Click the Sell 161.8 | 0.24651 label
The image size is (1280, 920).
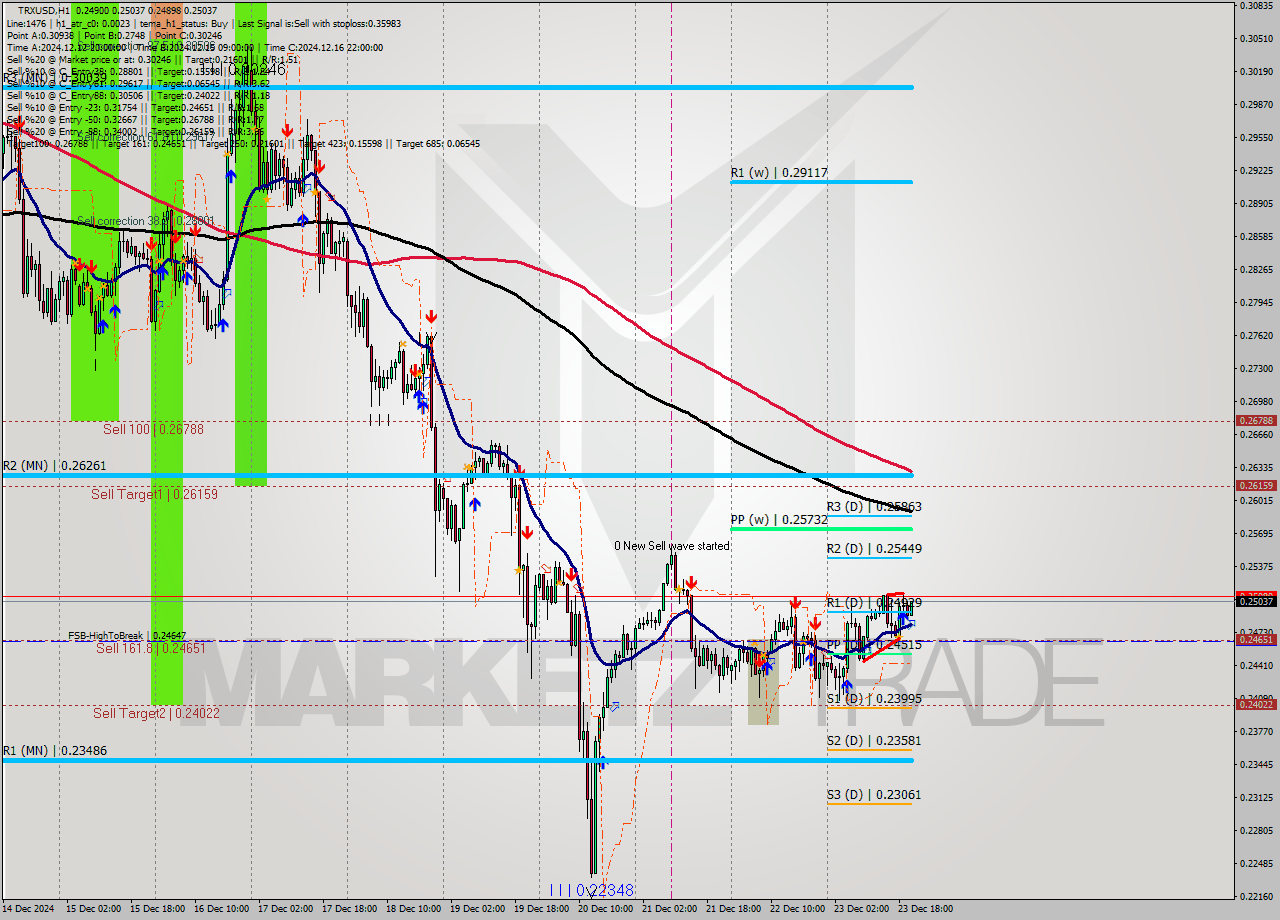pos(149,648)
